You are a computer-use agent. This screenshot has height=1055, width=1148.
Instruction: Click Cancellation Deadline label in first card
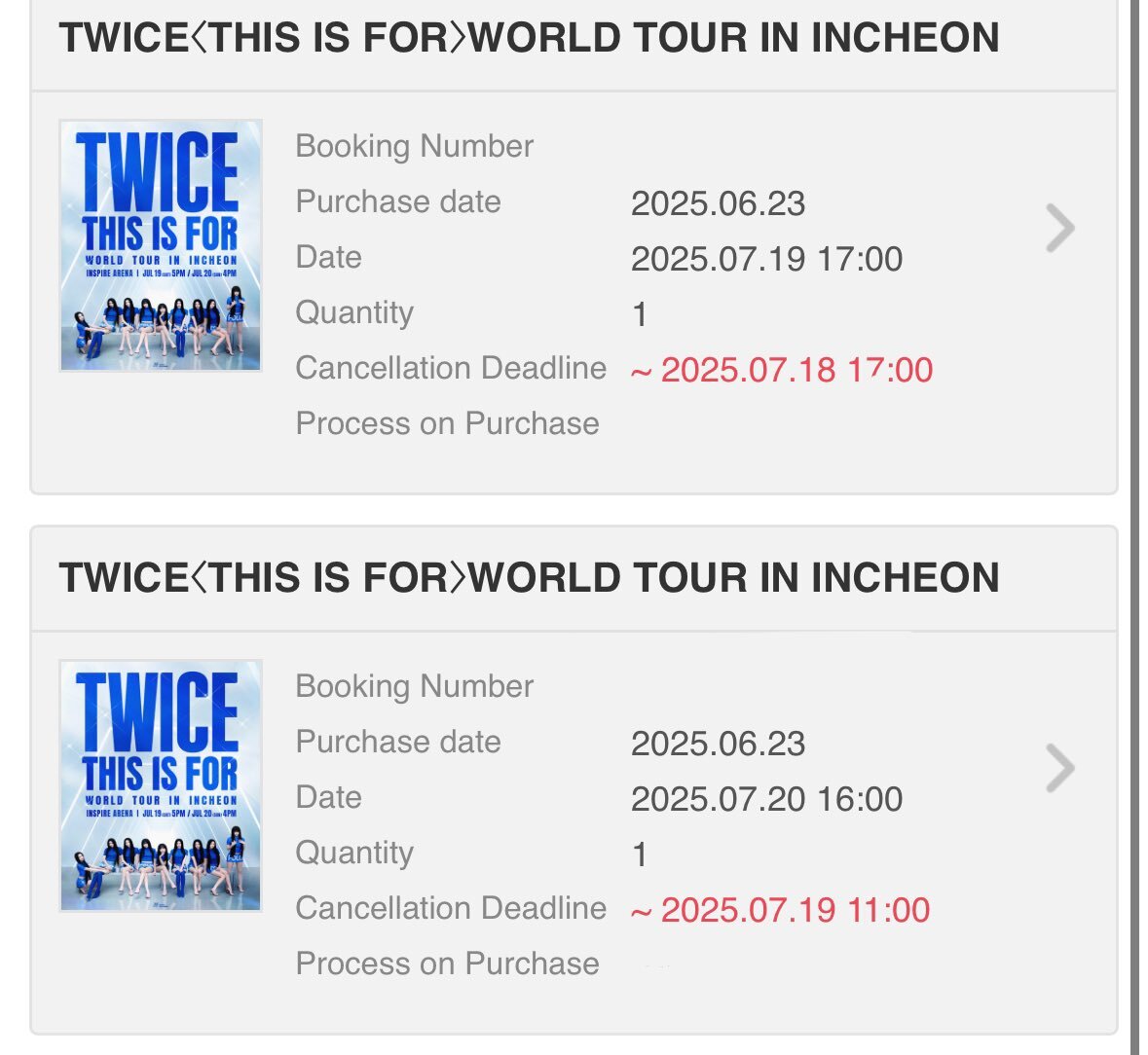[x=451, y=368]
